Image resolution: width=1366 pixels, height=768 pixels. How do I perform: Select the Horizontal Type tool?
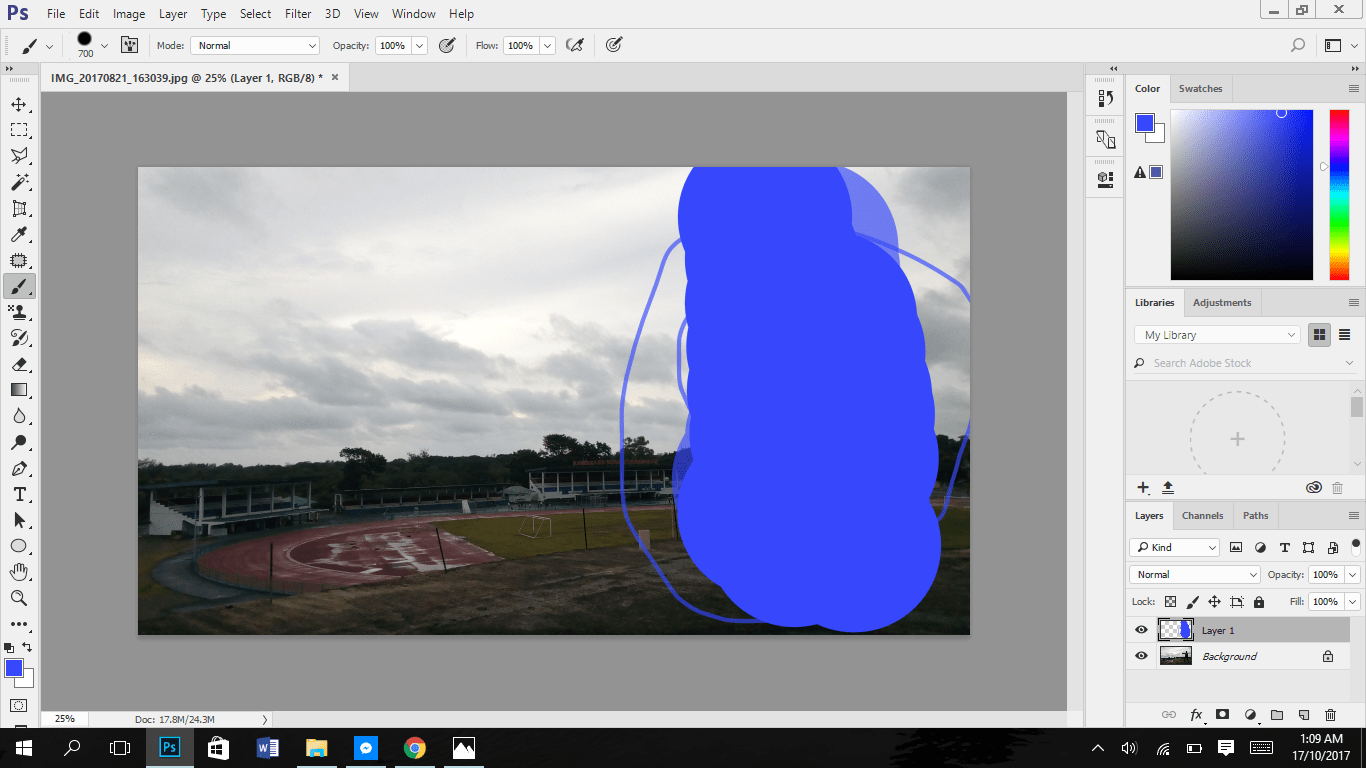(20, 494)
